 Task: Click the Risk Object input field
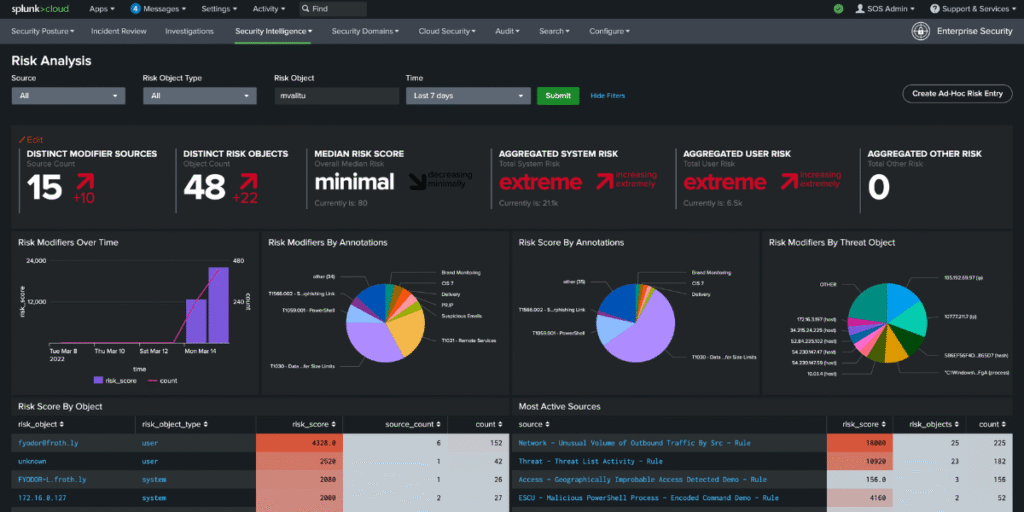[336, 96]
